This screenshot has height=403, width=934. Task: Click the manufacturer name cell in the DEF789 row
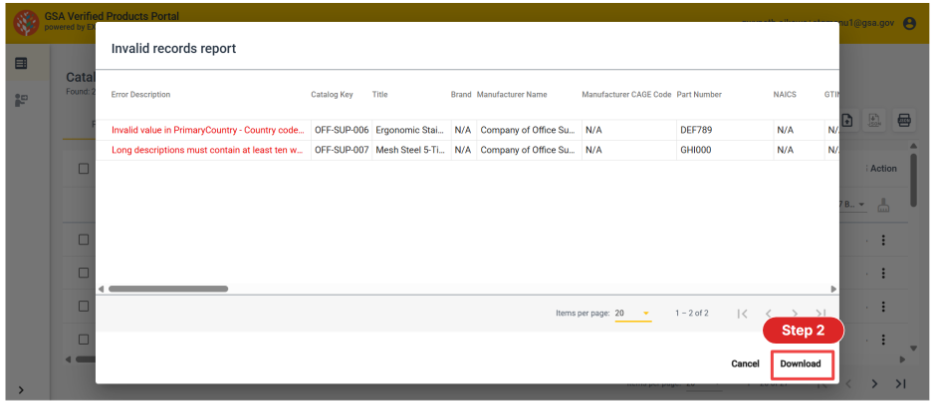coord(528,130)
